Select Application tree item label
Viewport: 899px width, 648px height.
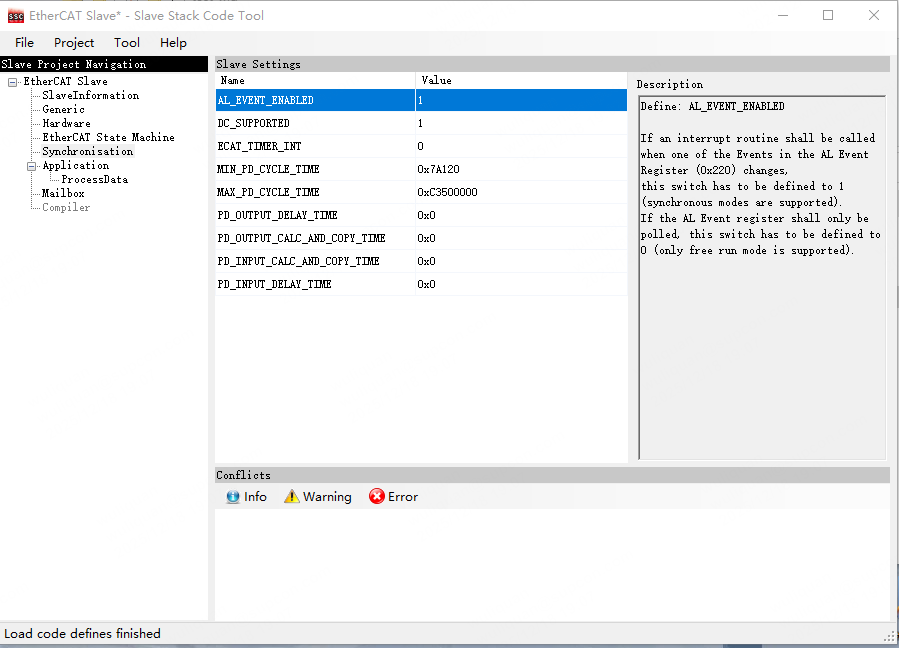(76, 165)
